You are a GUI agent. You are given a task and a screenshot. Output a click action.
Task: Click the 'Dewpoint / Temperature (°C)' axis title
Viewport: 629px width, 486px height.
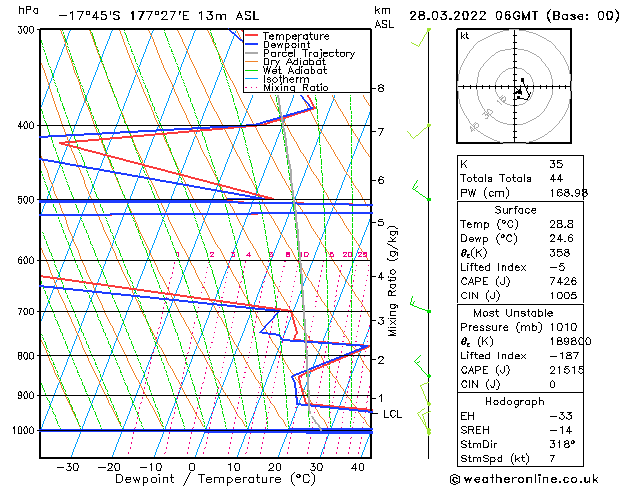tap(215, 479)
